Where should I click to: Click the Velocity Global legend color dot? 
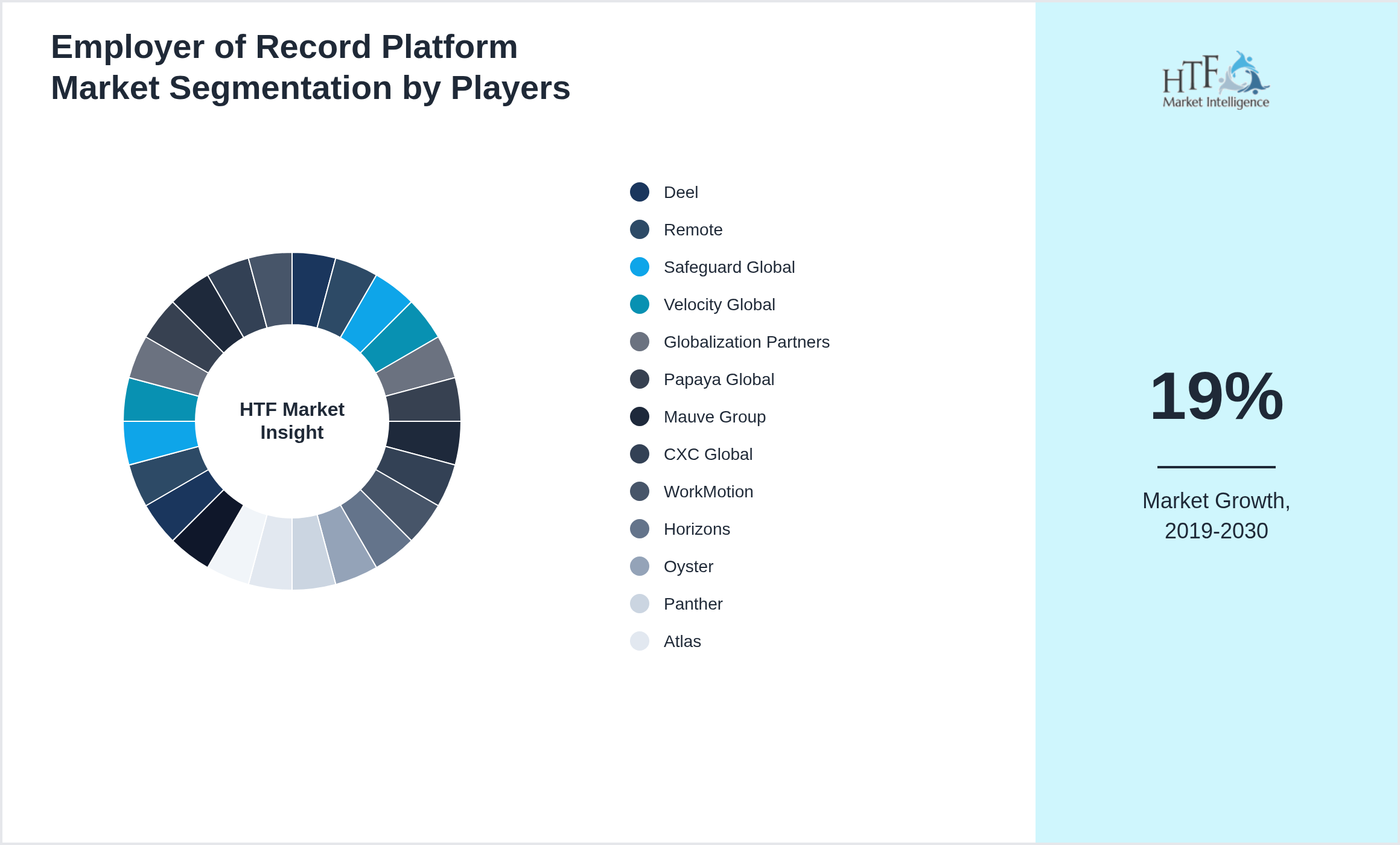click(640, 304)
